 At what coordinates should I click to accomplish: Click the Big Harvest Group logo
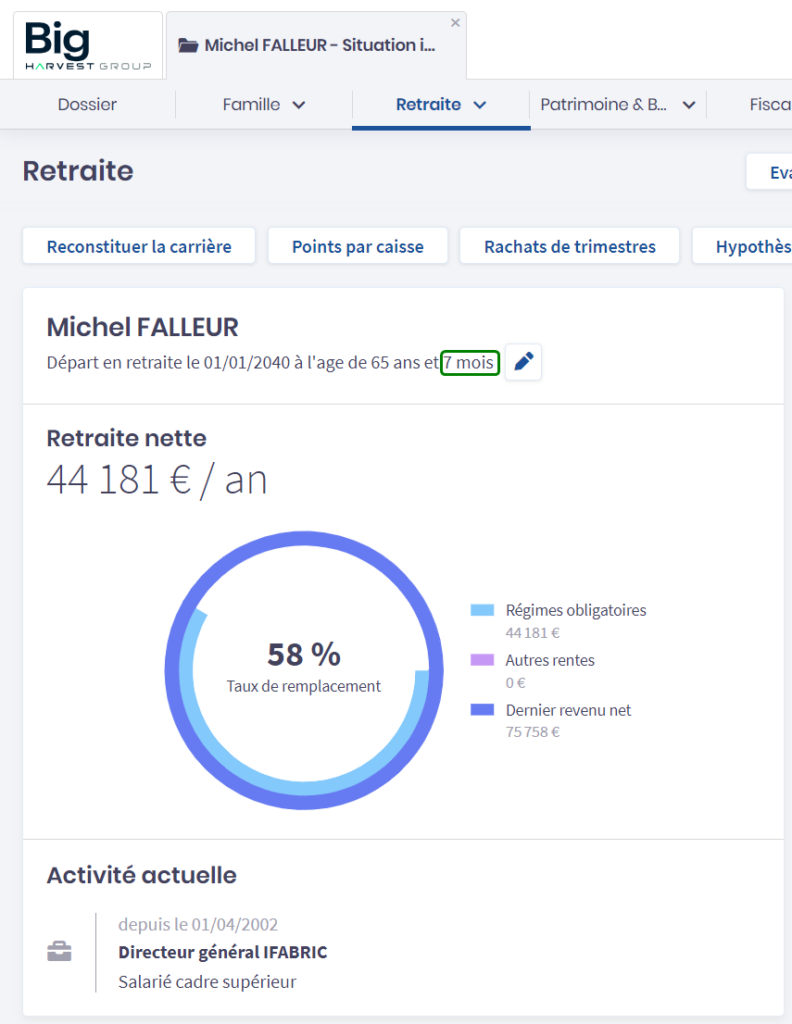tap(88, 46)
